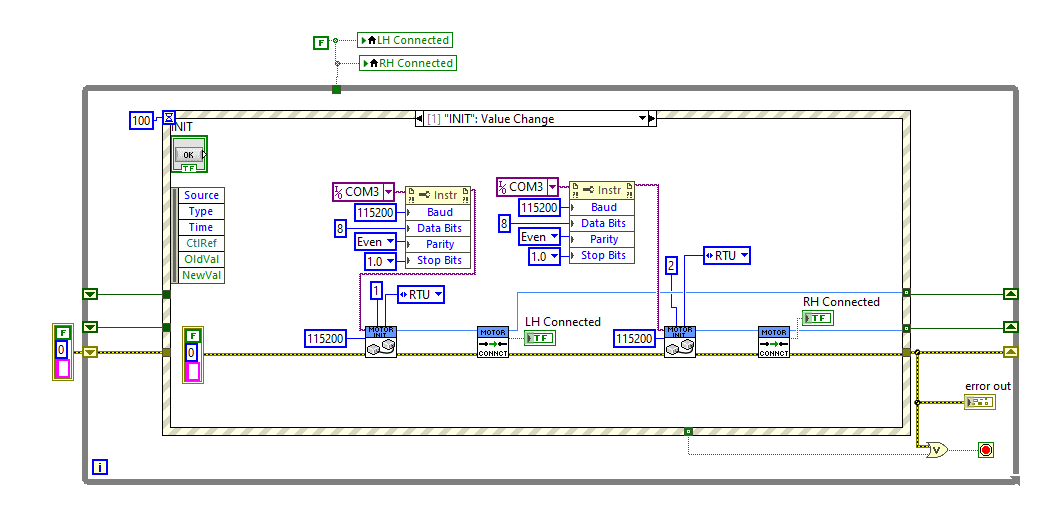Click the error right shift register terminal
Image resolution: width=1044 pixels, height=509 pixels.
pyautogui.click(x=1011, y=352)
